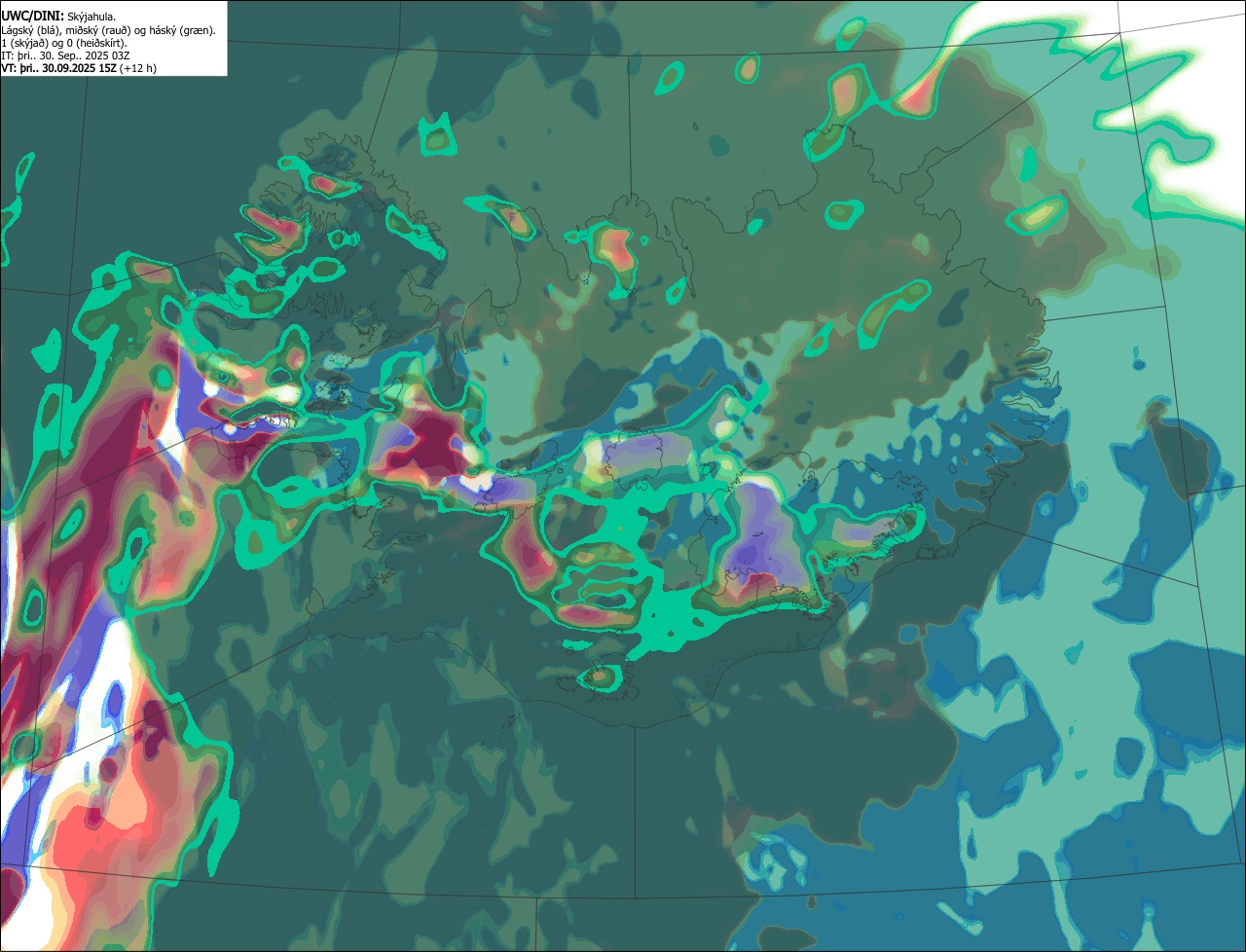Click the word 'Skýjahula.' in the legend
This screenshot has width=1246, height=952.
(92, 17)
